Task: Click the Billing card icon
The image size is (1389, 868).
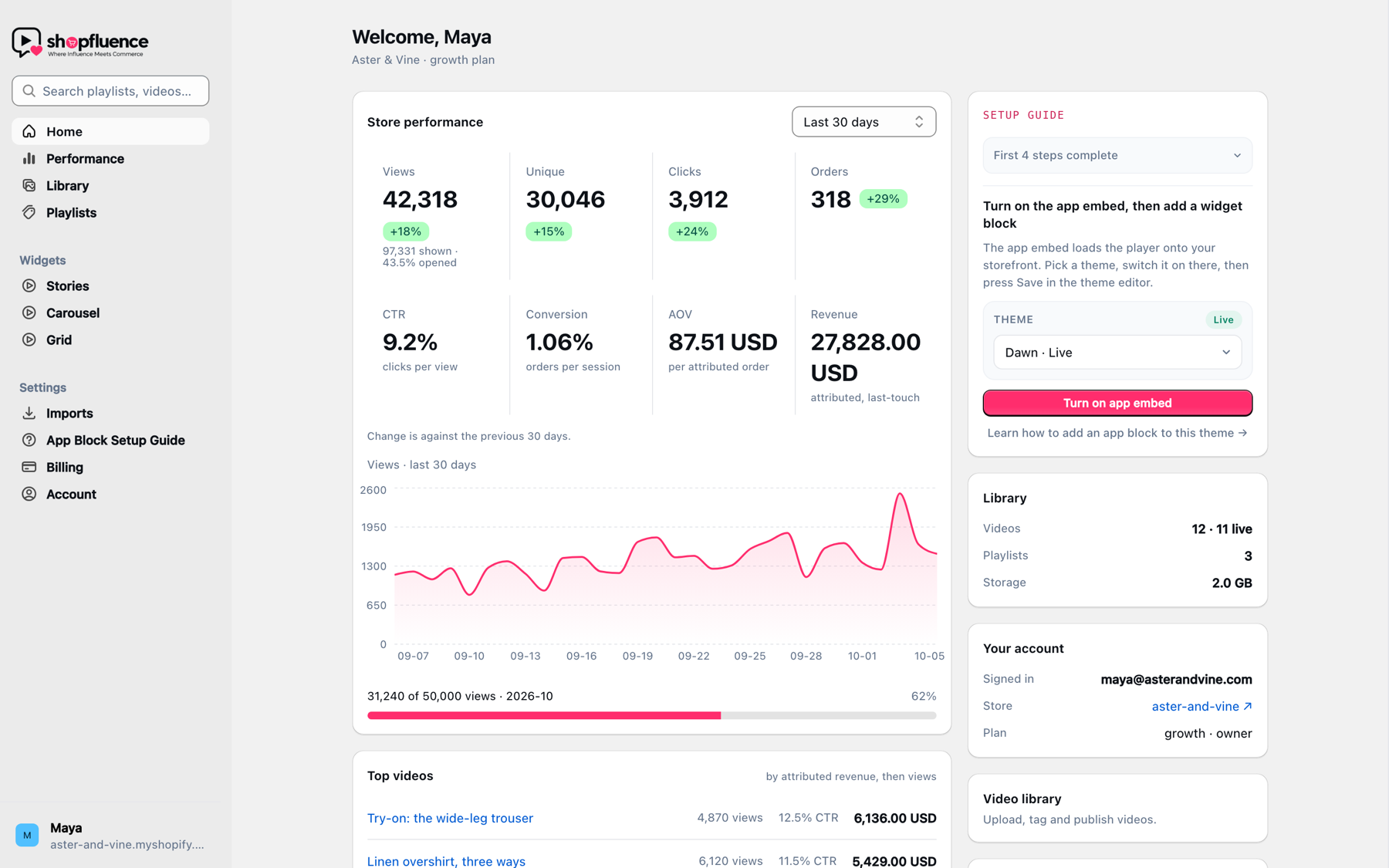Action: (x=29, y=467)
